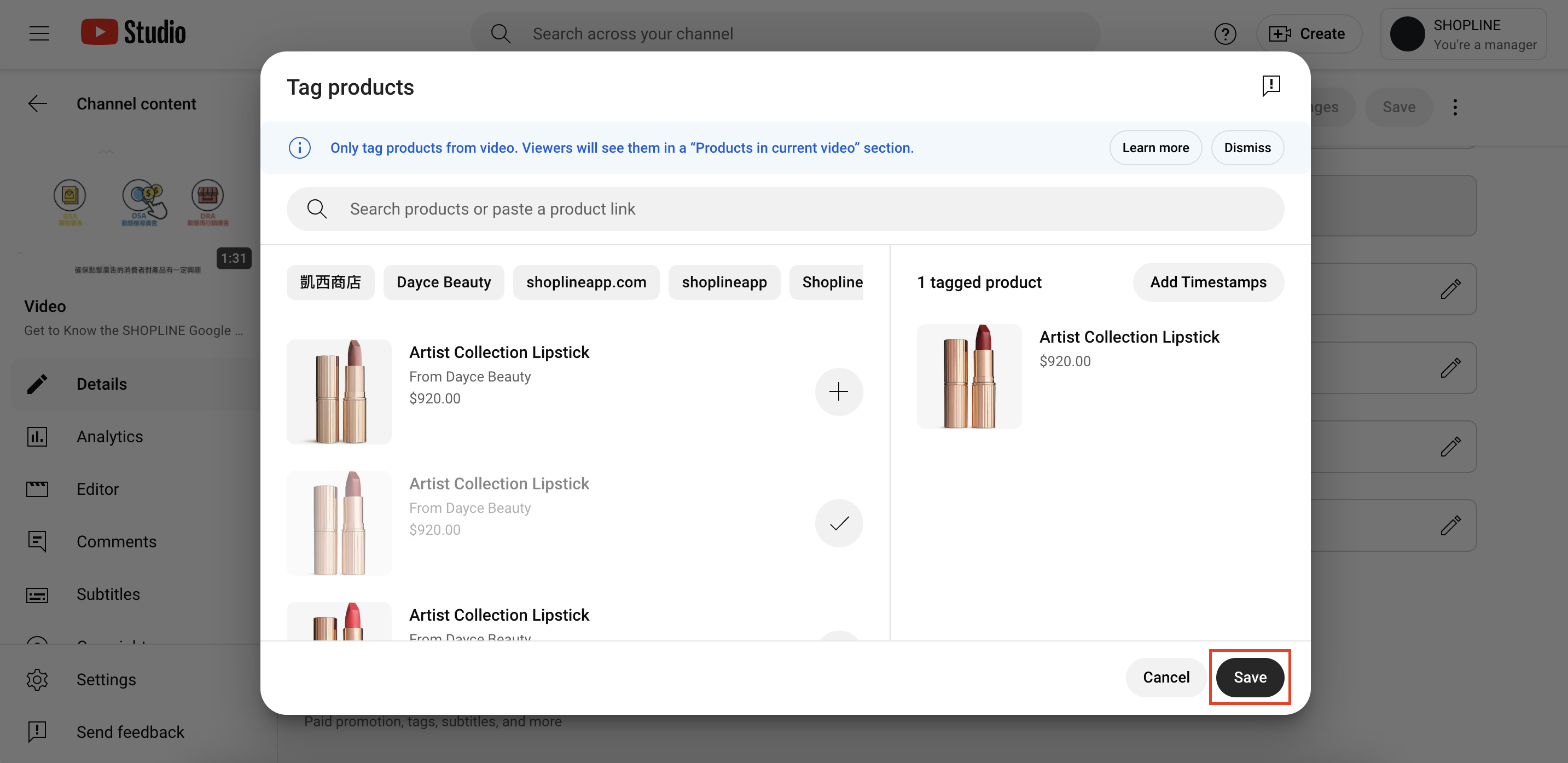Open the help question mark icon
1568x763 pixels.
tap(1225, 33)
